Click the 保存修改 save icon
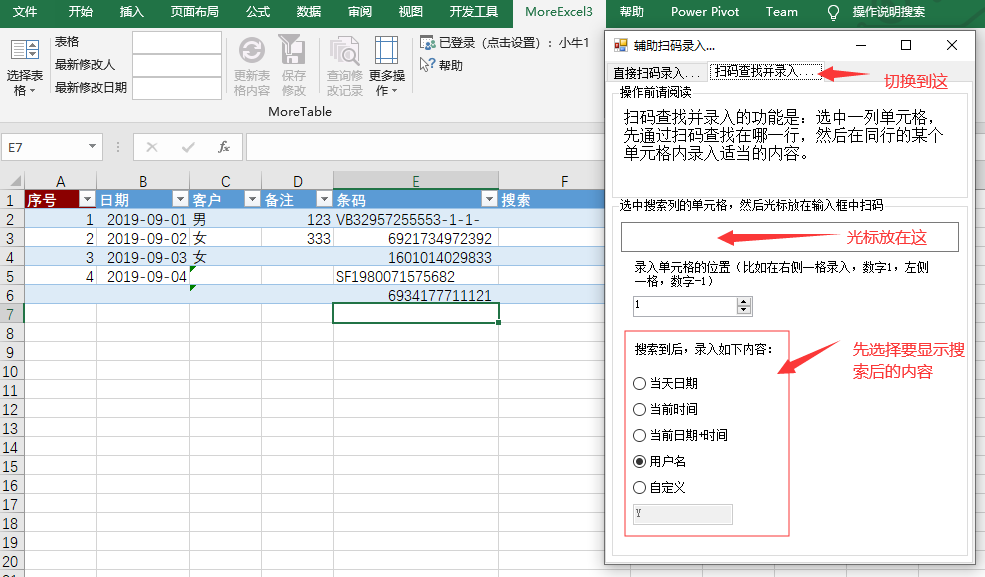Image resolution: width=985 pixels, height=577 pixels. click(x=293, y=51)
